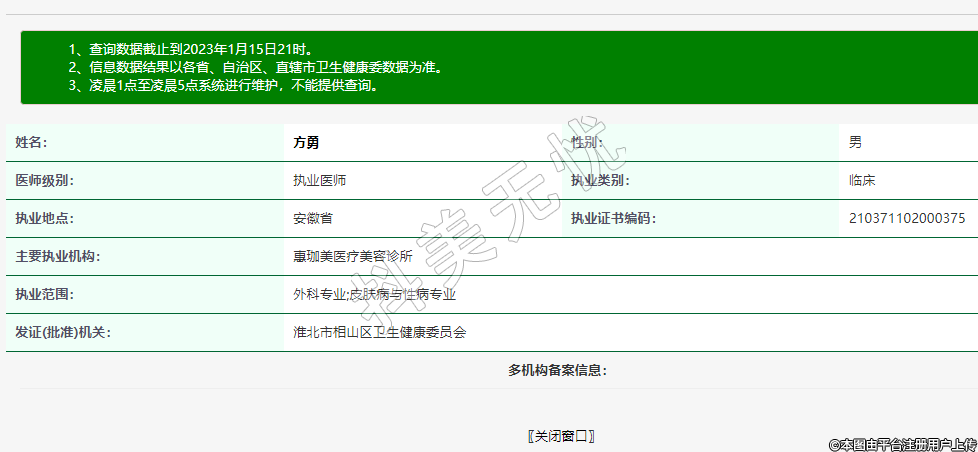This screenshot has width=978, height=452.
Task: Select the 多机构备案信息 section heading
Action: point(557,371)
